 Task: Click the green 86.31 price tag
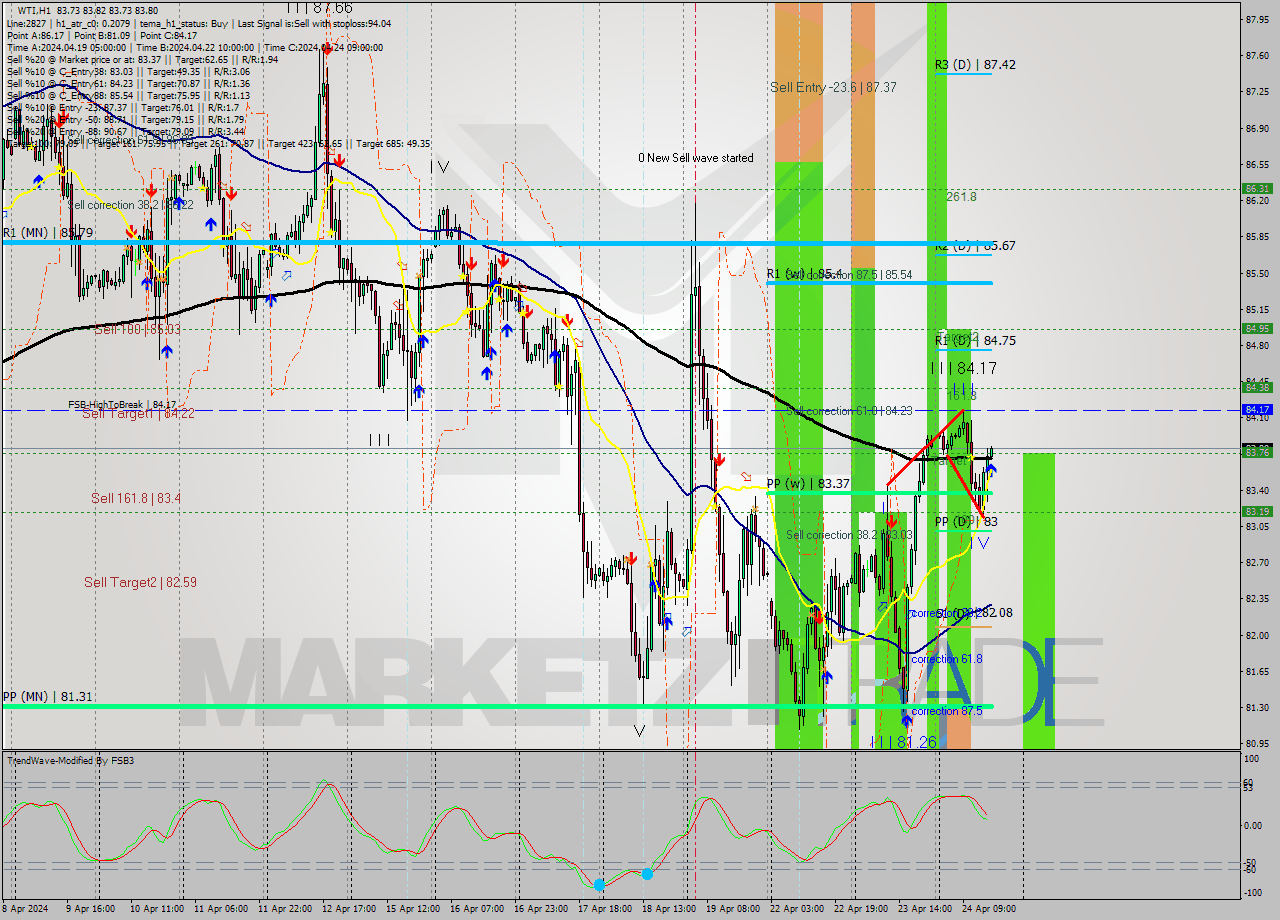point(1257,188)
